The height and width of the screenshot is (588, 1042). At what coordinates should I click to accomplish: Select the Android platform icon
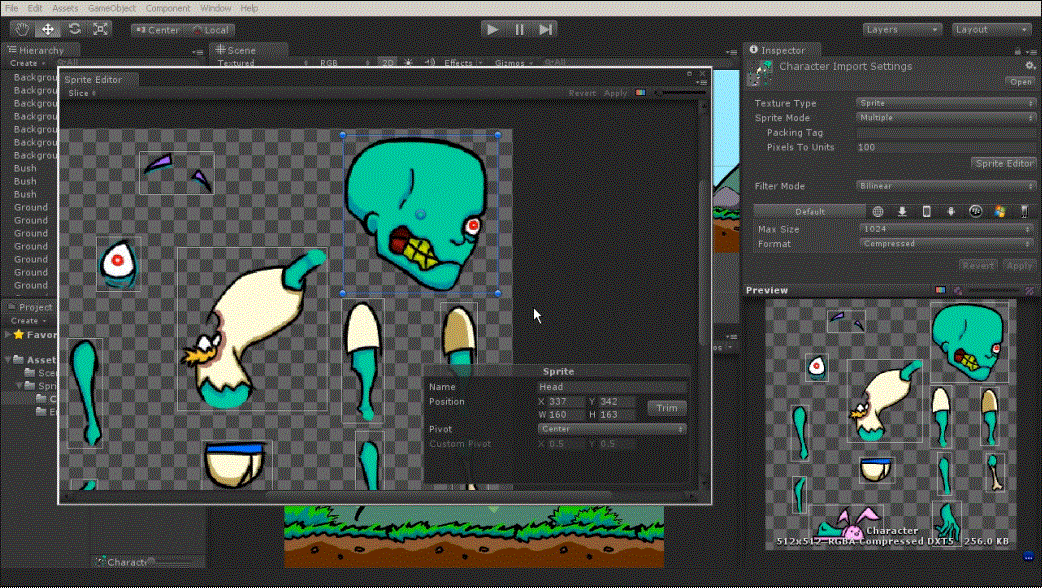click(951, 211)
